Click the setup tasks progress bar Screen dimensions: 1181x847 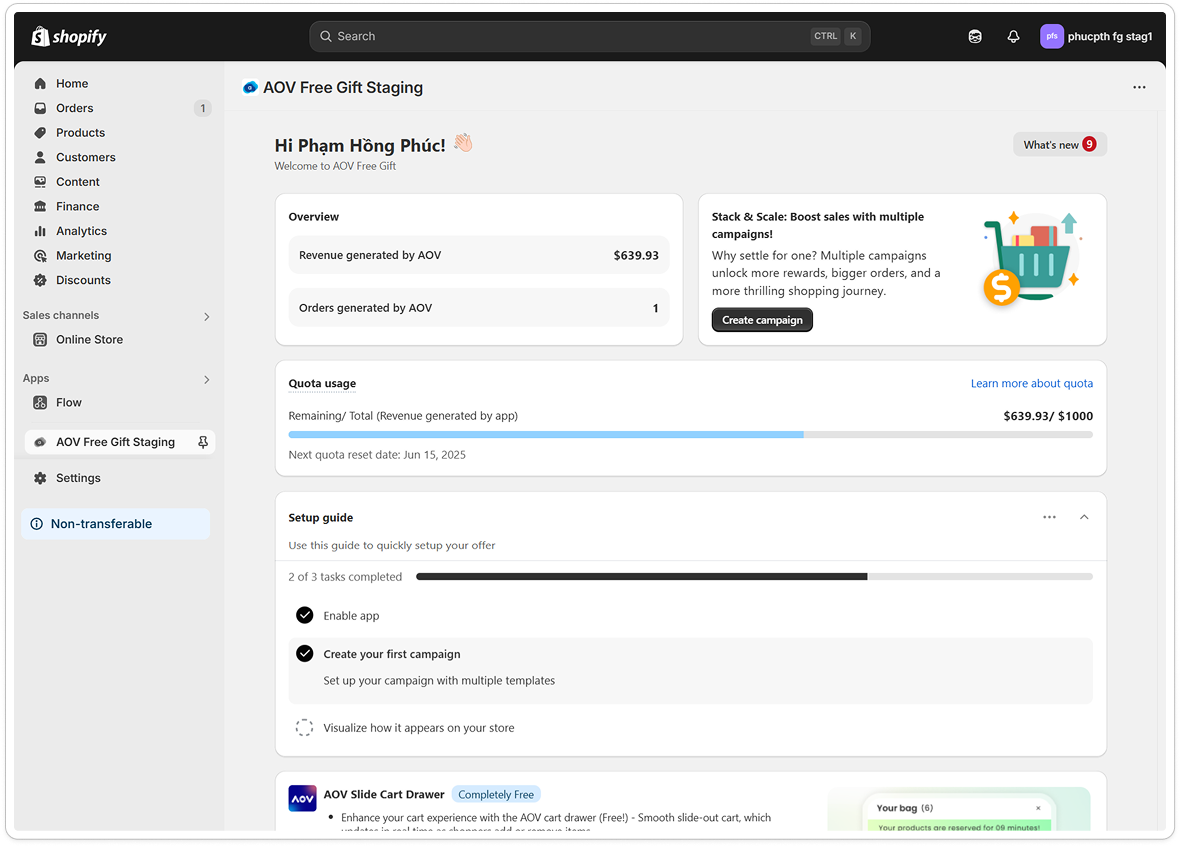[754, 577]
